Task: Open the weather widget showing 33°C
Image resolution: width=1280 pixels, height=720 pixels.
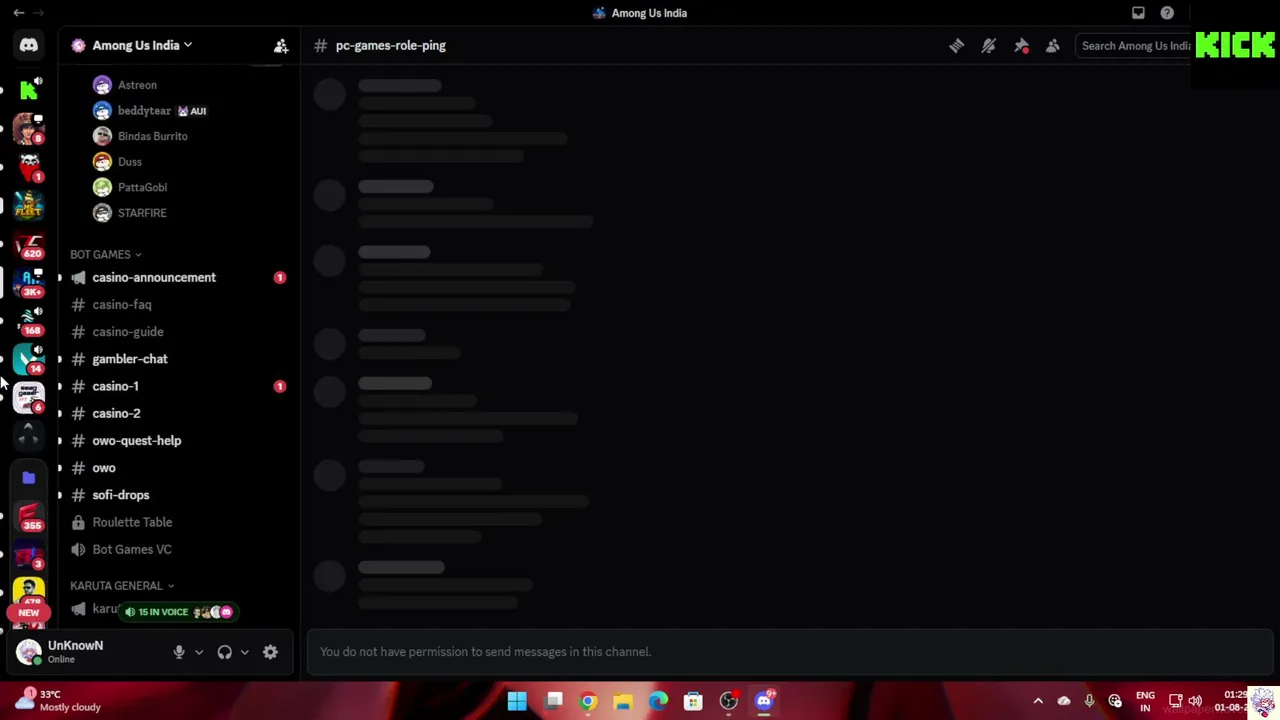Action: point(58,700)
